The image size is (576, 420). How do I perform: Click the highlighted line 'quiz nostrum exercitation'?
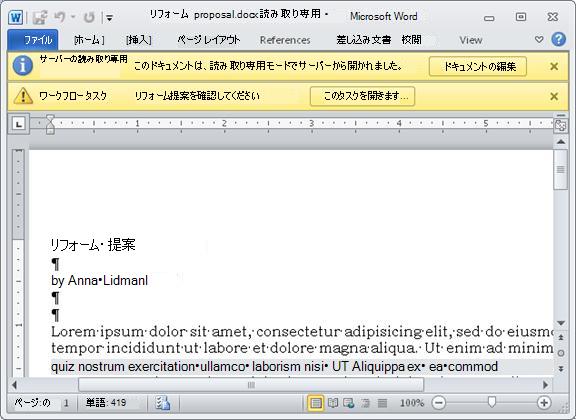(x=275, y=366)
